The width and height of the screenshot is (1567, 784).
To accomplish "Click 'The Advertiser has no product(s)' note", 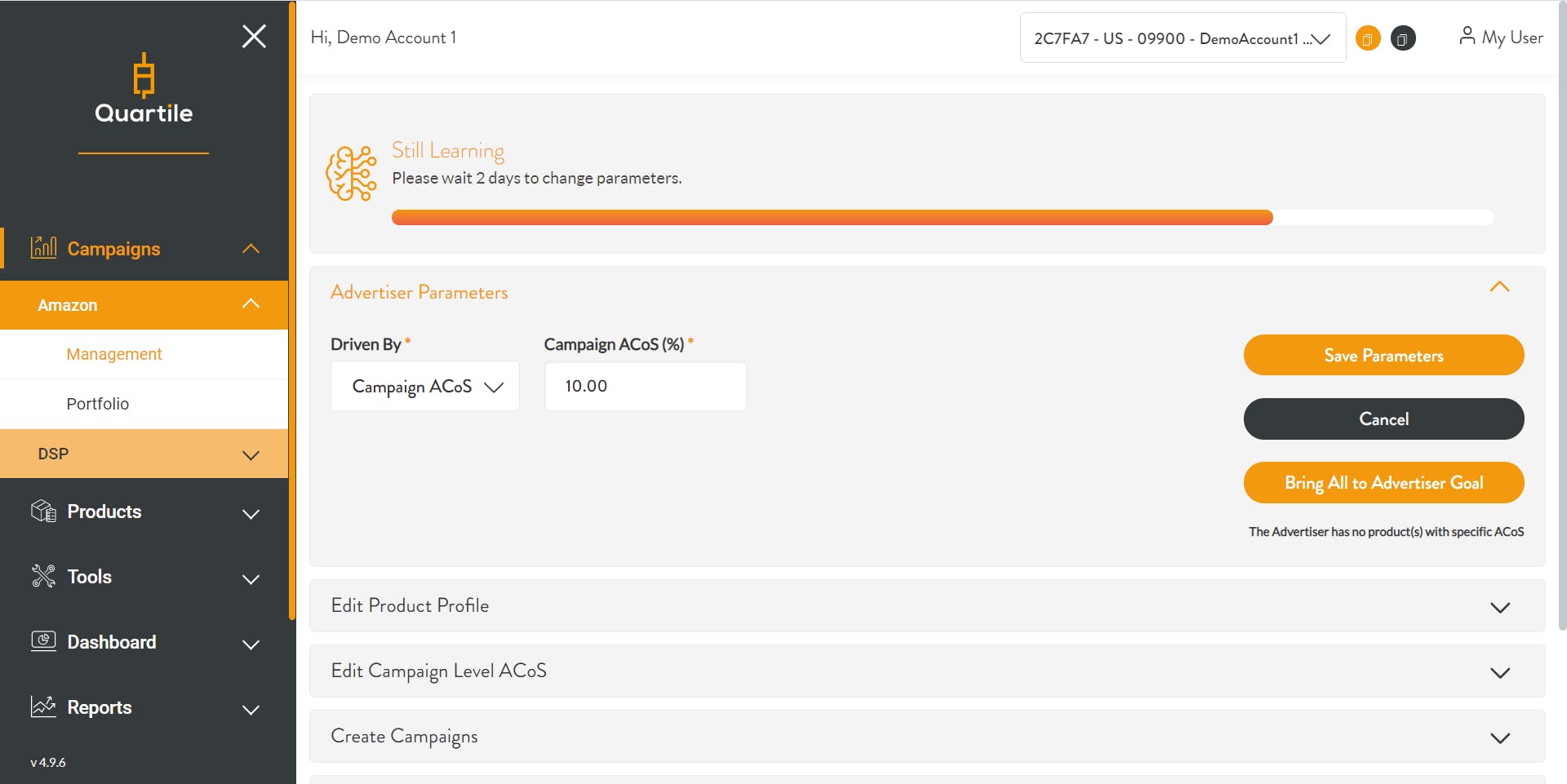I will click(1386, 532).
